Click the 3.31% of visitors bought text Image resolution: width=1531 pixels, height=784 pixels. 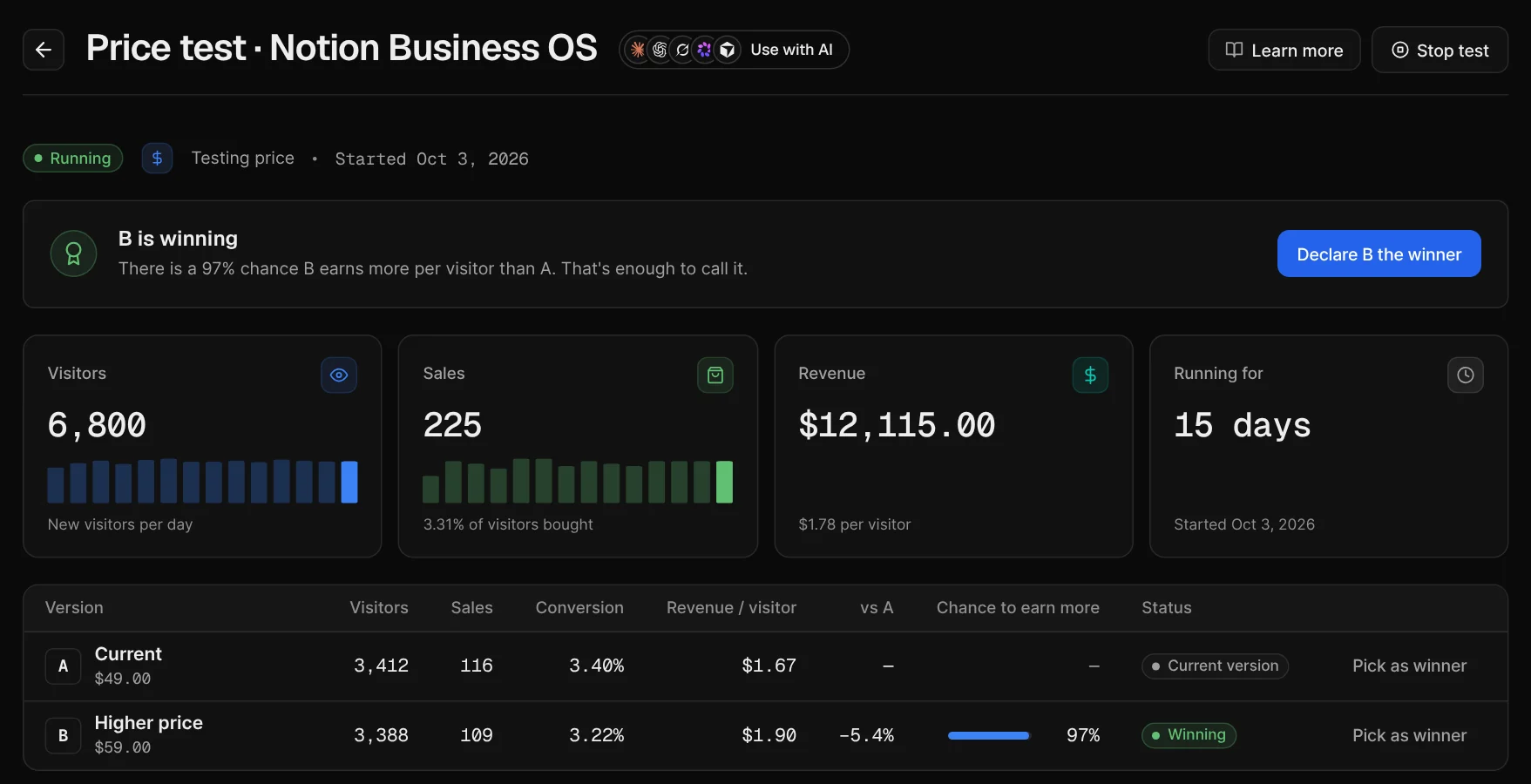point(508,524)
